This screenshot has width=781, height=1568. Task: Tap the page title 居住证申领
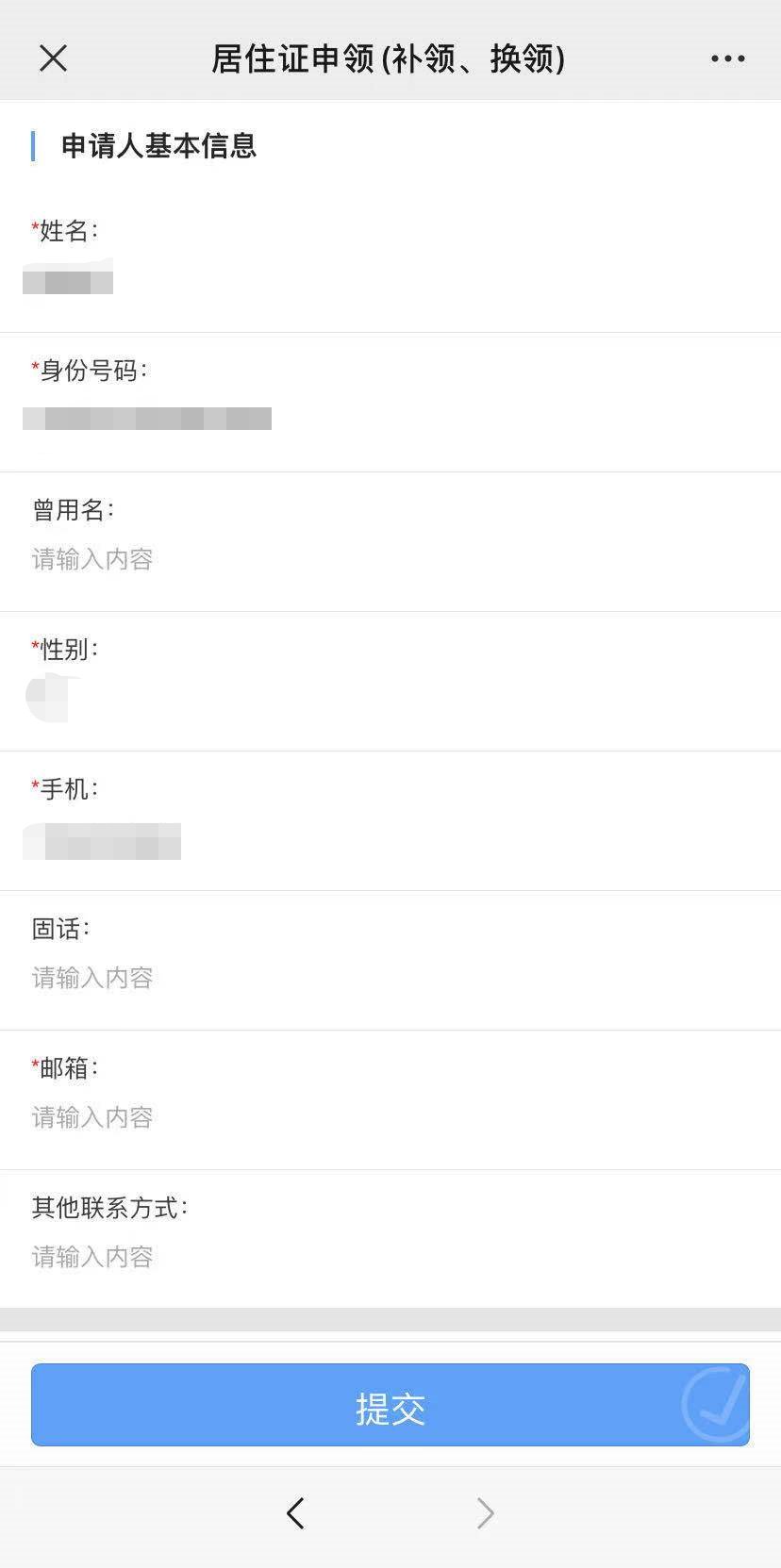(388, 58)
